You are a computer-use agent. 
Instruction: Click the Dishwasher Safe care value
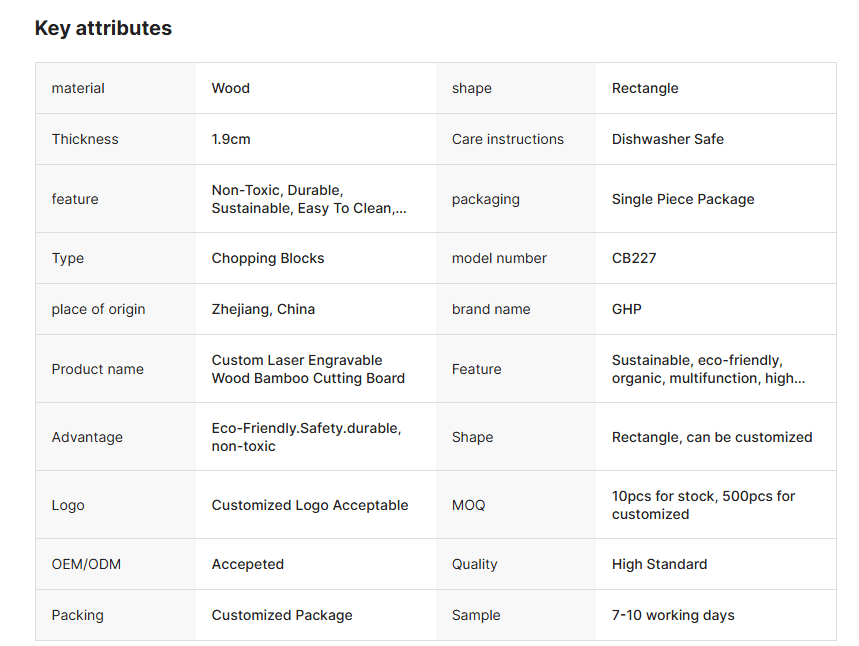coord(668,139)
